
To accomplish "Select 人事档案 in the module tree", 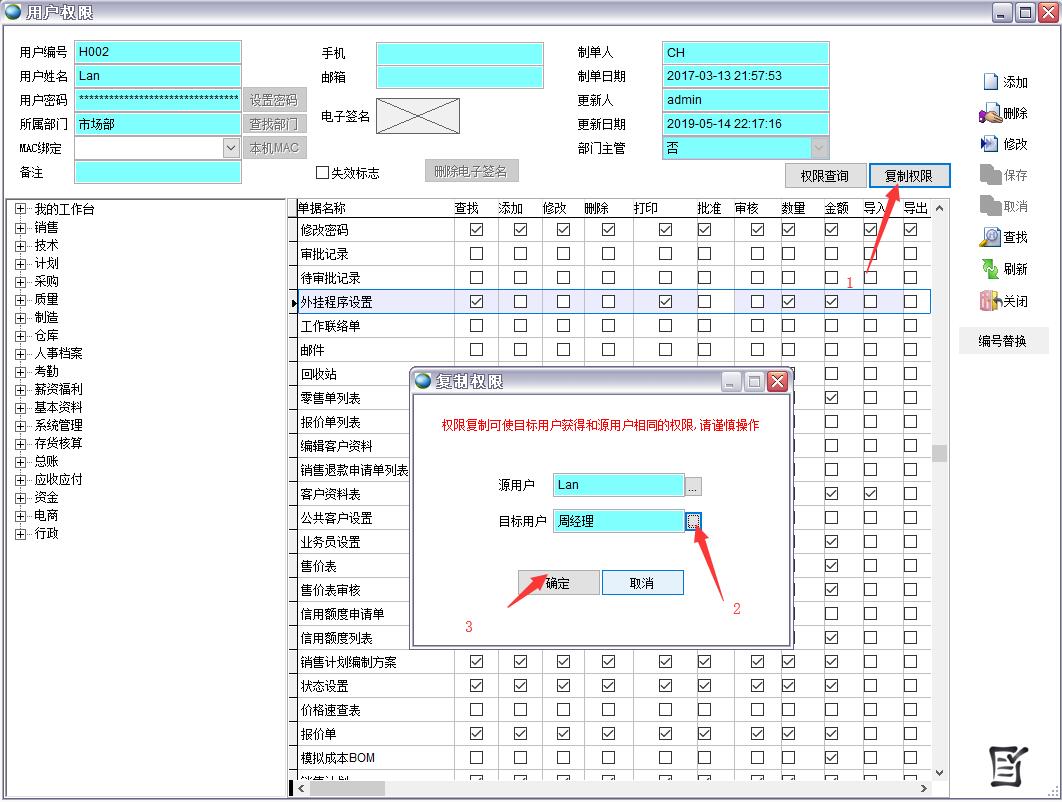I will [x=58, y=353].
